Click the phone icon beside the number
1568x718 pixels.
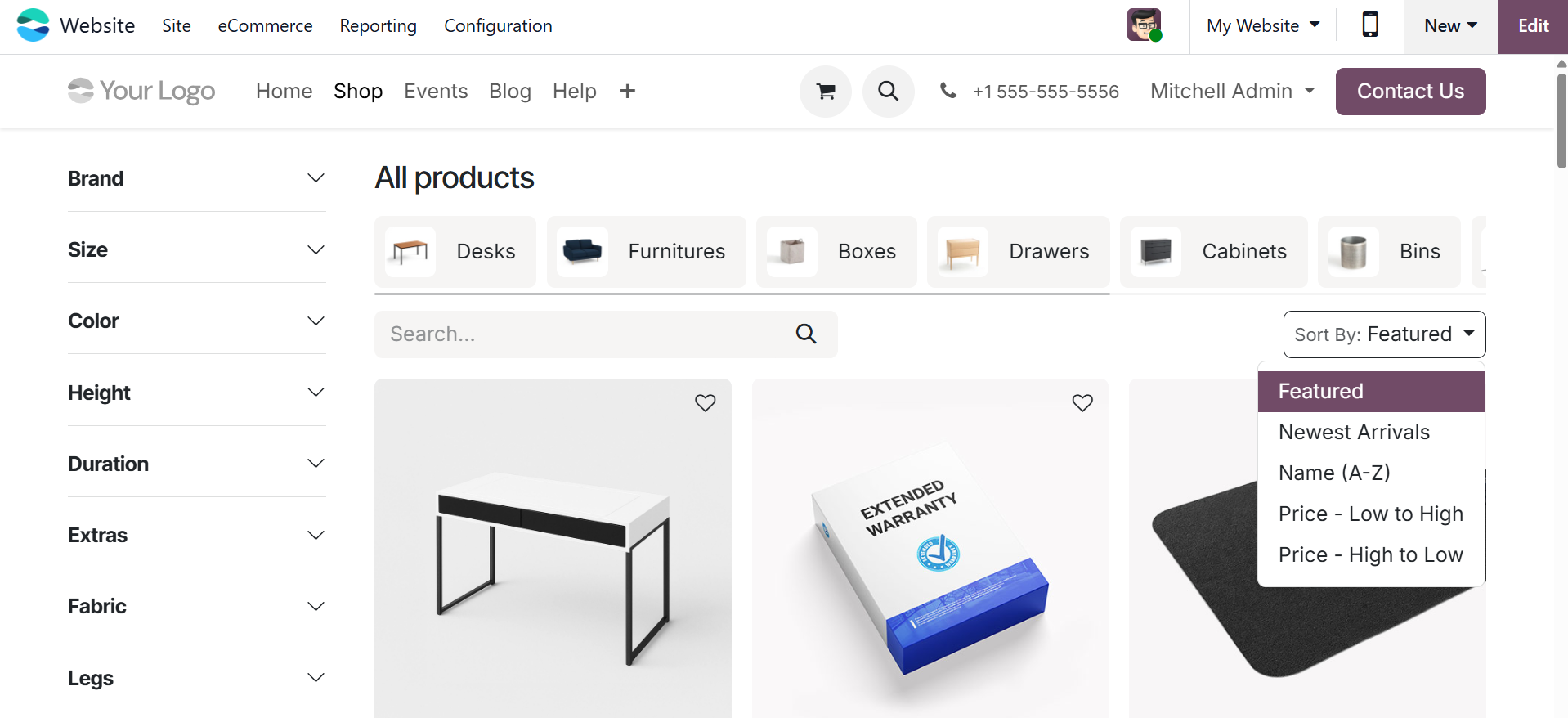point(948,92)
